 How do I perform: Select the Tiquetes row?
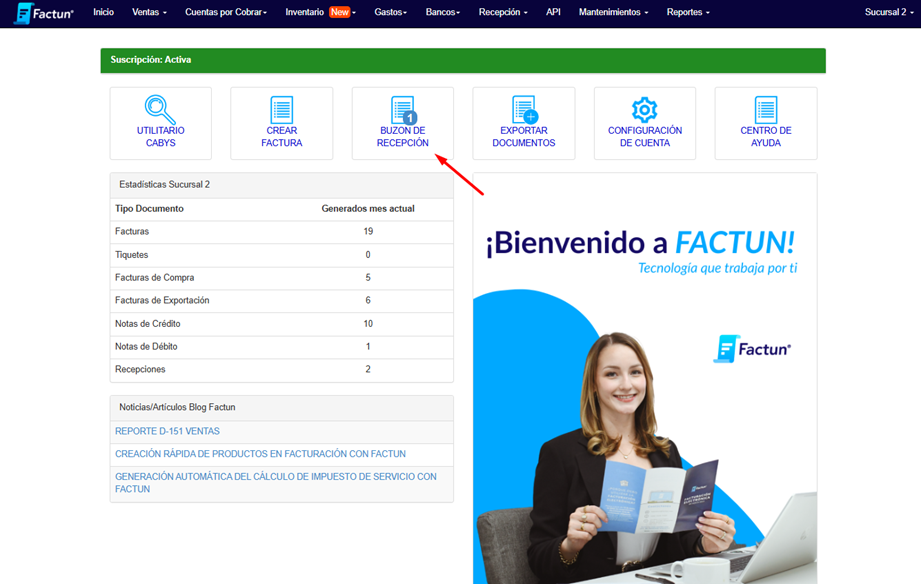[281, 255]
